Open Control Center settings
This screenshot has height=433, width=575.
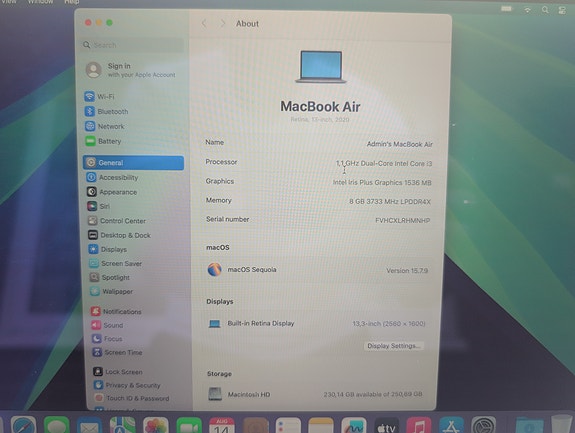(x=117, y=221)
